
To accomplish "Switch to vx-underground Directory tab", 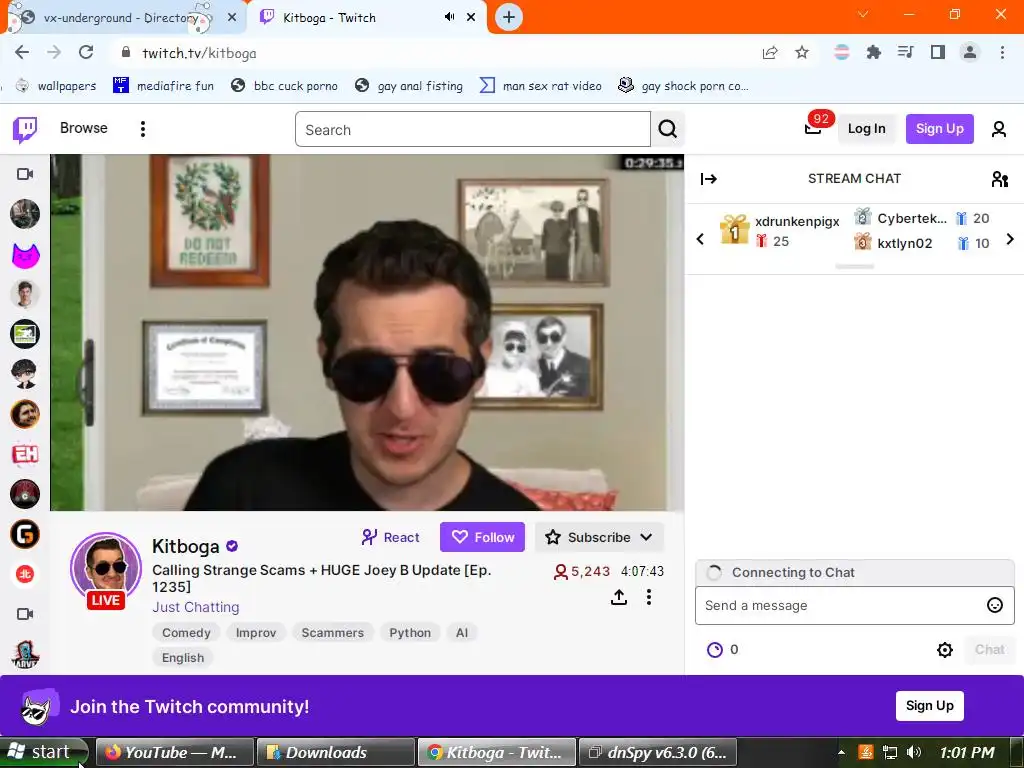I will tap(121, 18).
